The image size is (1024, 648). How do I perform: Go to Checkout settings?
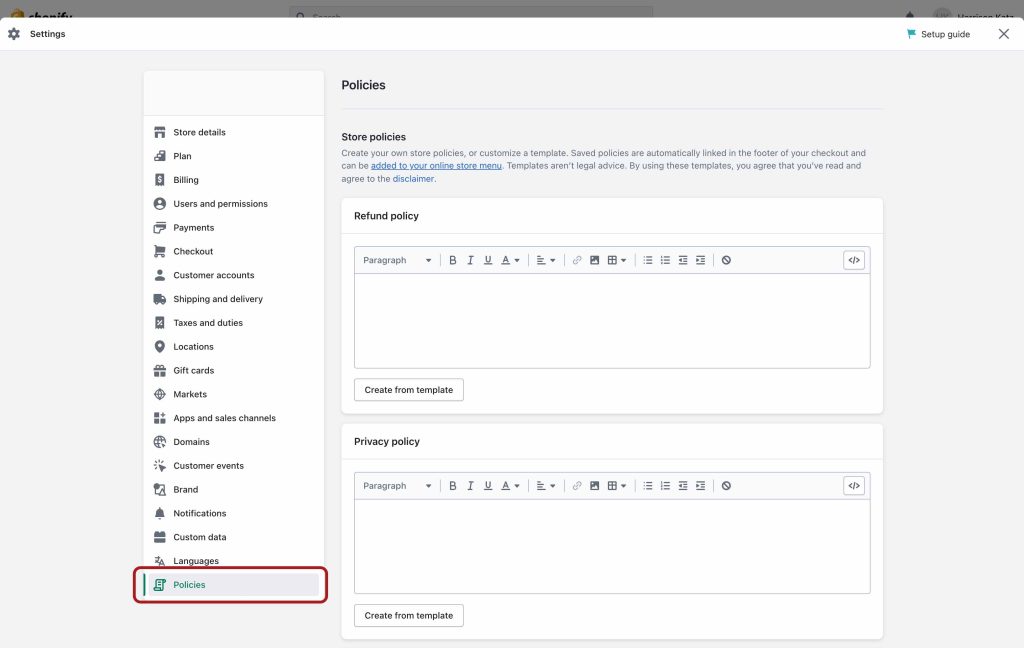point(234,251)
